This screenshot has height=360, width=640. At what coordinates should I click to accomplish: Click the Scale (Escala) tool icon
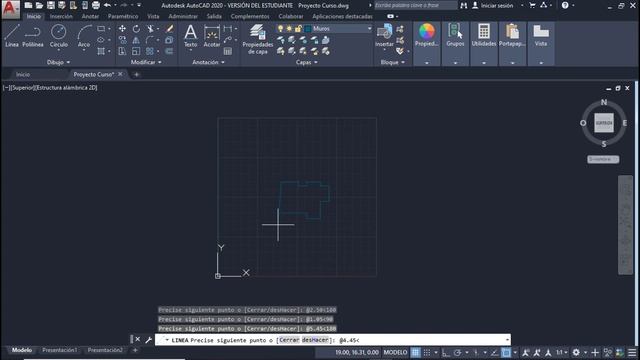pyautogui.click(x=136, y=51)
